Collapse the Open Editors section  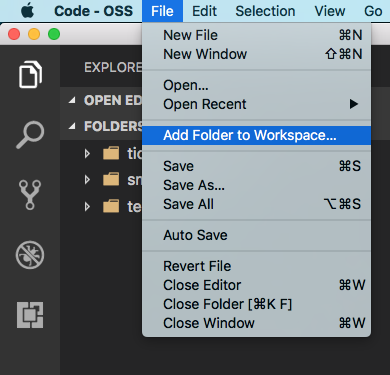tap(72, 100)
